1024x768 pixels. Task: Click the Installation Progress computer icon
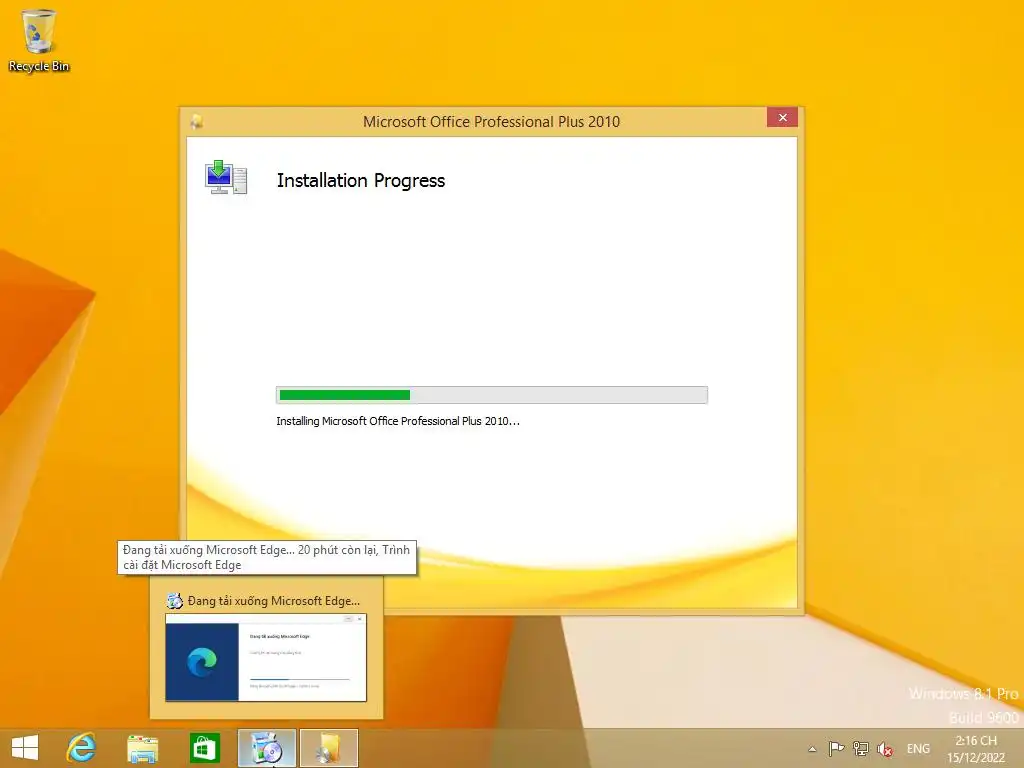[x=226, y=177]
